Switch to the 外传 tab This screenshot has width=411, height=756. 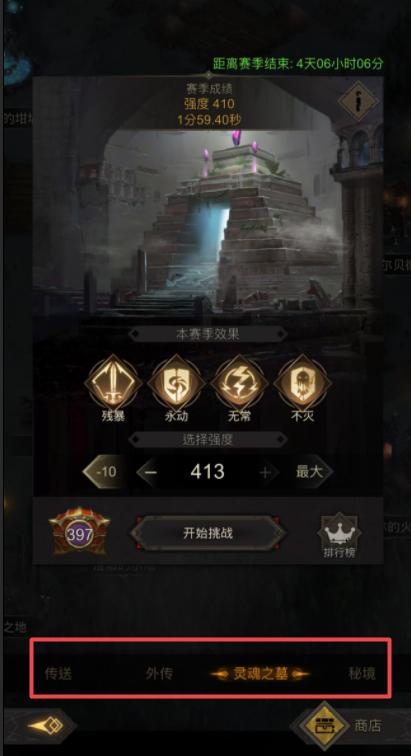(x=159, y=673)
